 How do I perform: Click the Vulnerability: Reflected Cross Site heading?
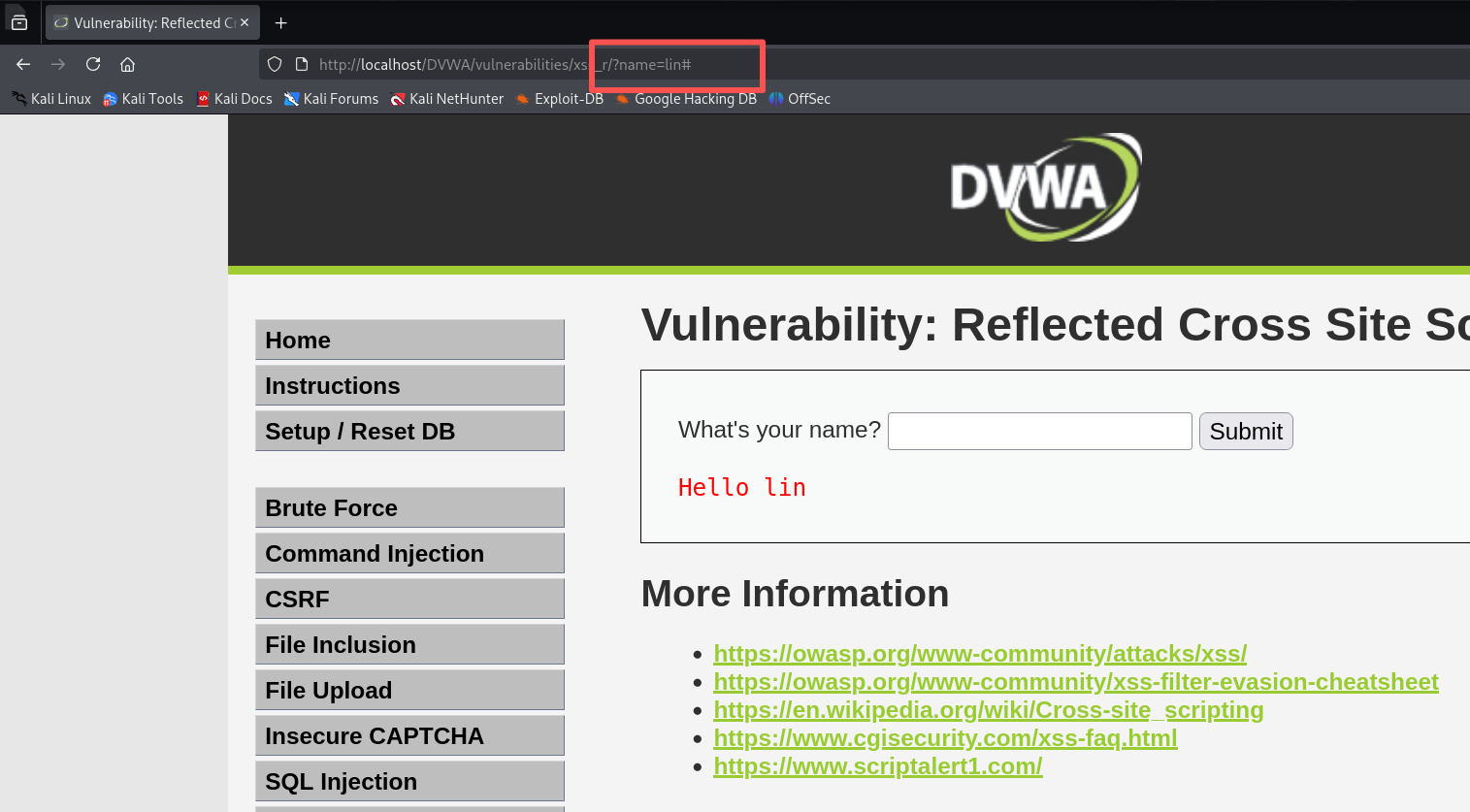tap(1056, 325)
